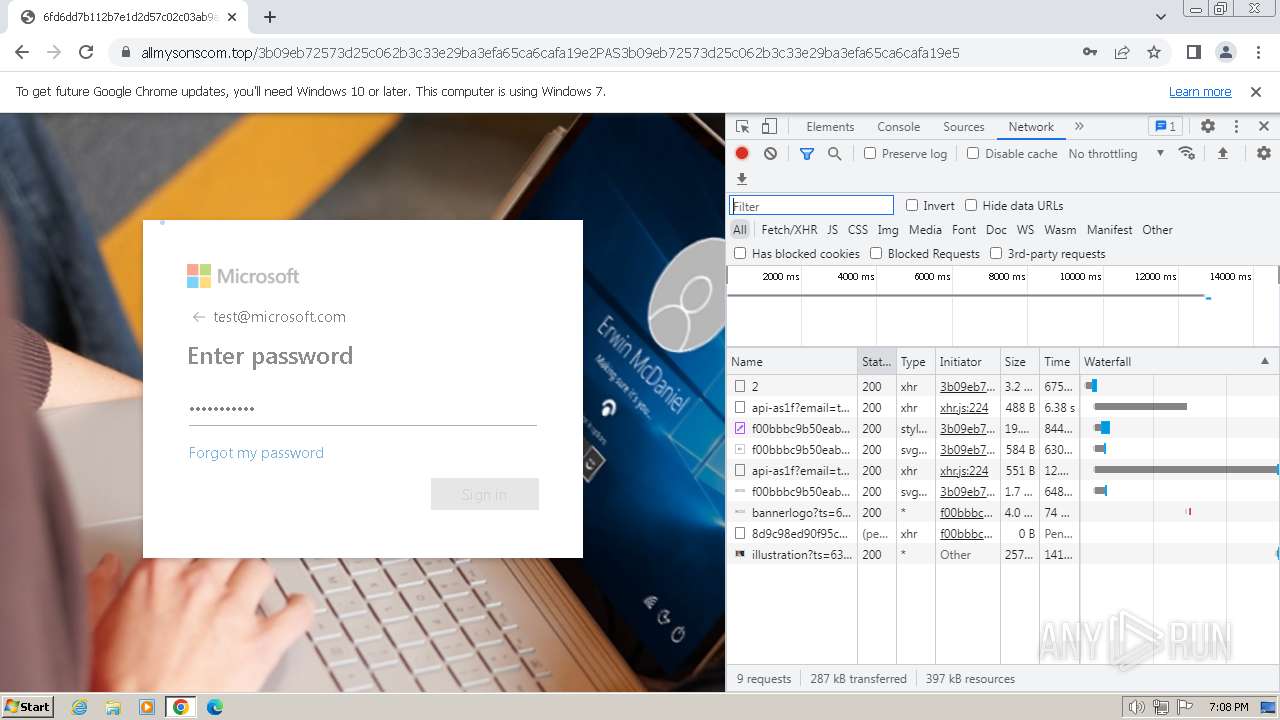This screenshot has width=1280, height=720.
Task: Open DevTools settings gear icon
Action: (x=1208, y=127)
